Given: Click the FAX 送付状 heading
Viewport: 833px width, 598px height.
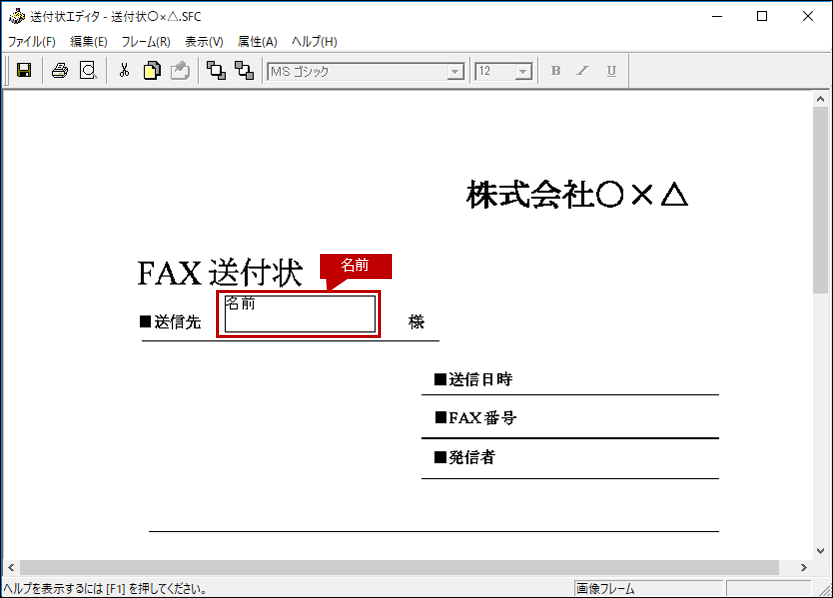Looking at the screenshot, I should [220, 273].
